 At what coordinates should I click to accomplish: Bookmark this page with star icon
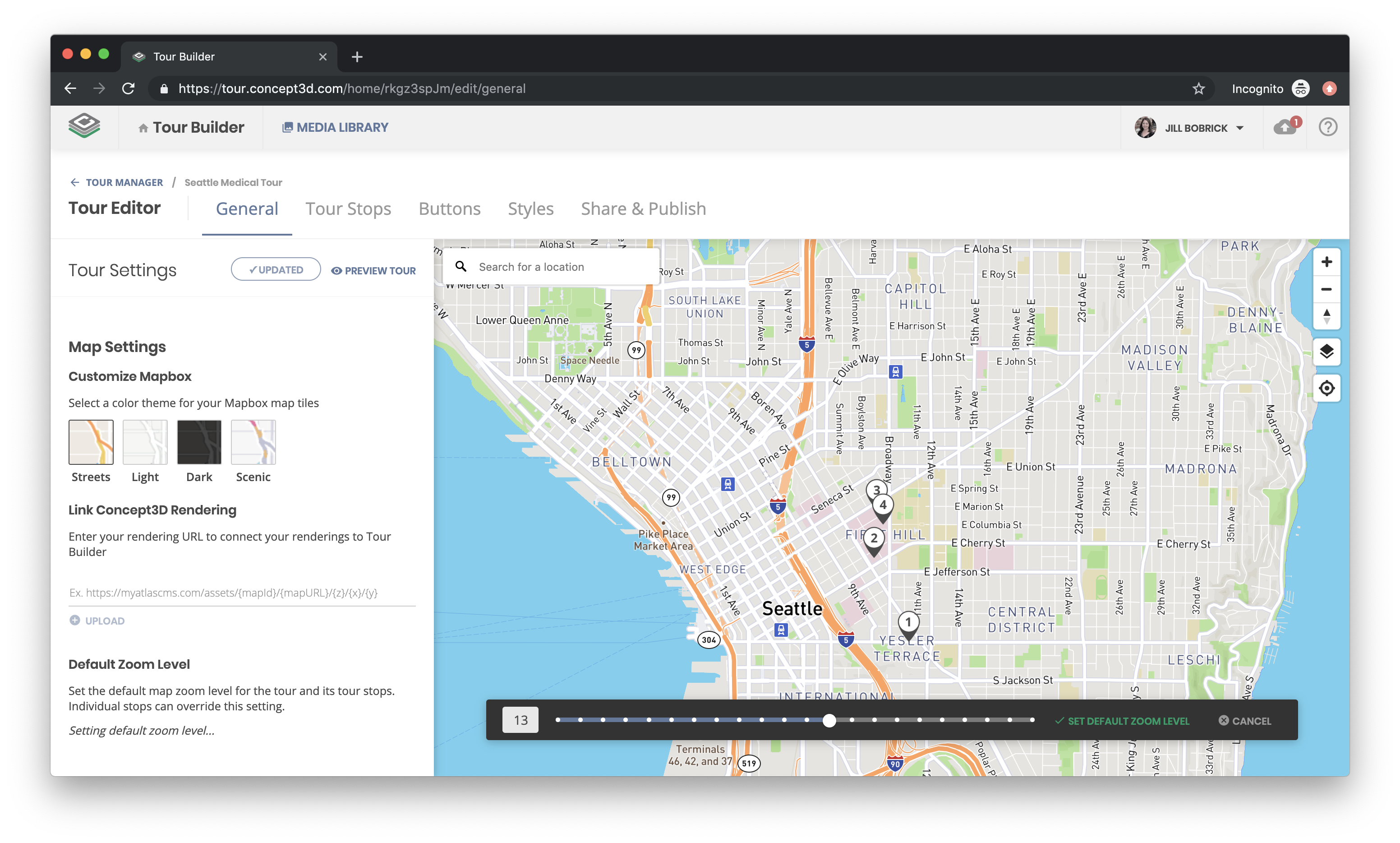click(x=1198, y=88)
